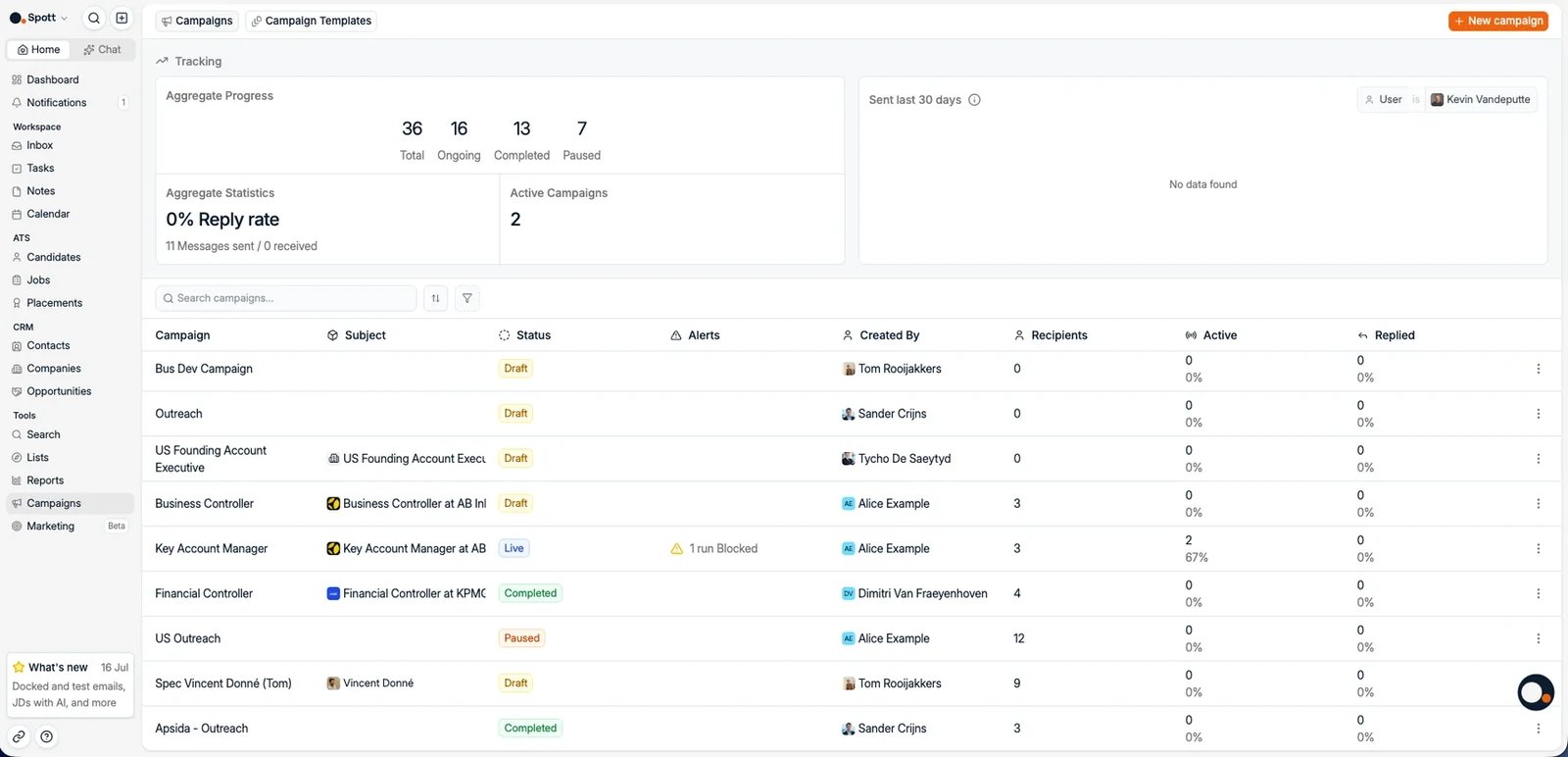
Task: Click the Created By column header
Action: point(881,335)
